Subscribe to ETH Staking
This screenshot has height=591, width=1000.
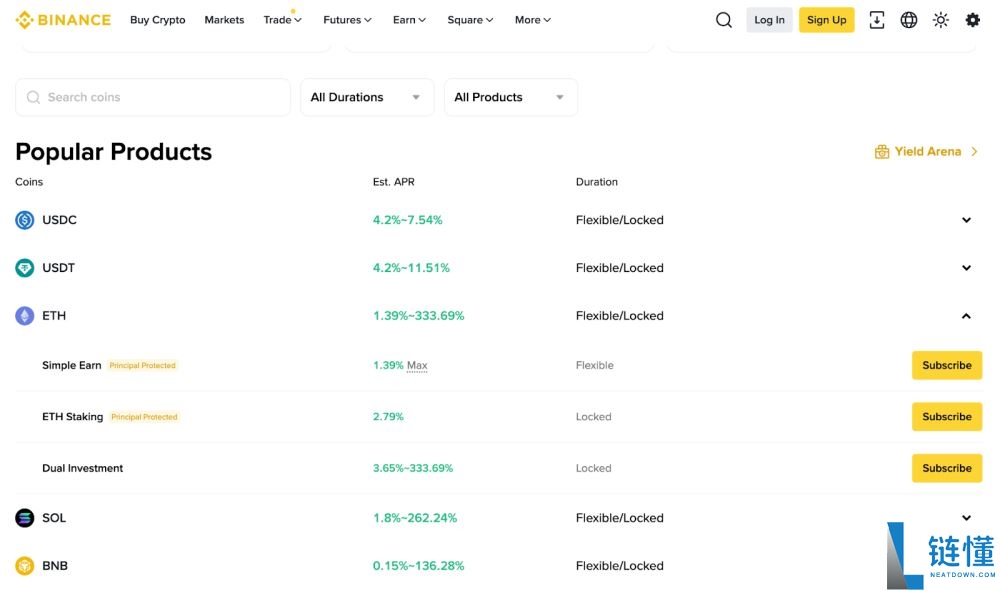(x=946, y=416)
